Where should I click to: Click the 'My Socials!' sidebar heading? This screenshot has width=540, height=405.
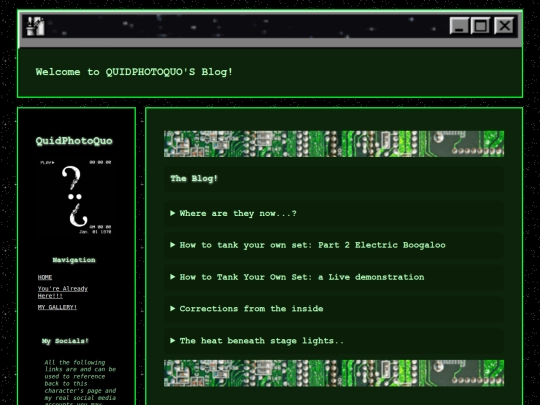click(x=65, y=341)
